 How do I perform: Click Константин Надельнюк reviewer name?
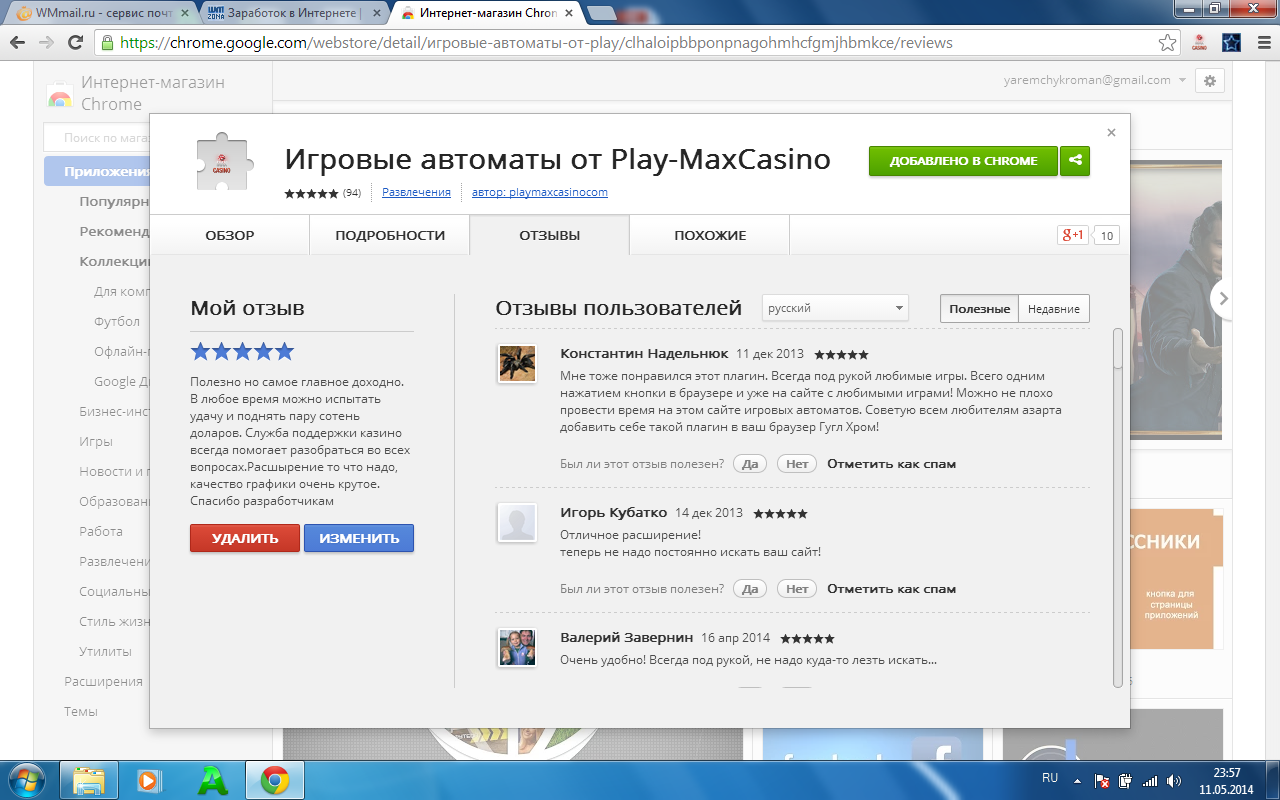pos(642,354)
